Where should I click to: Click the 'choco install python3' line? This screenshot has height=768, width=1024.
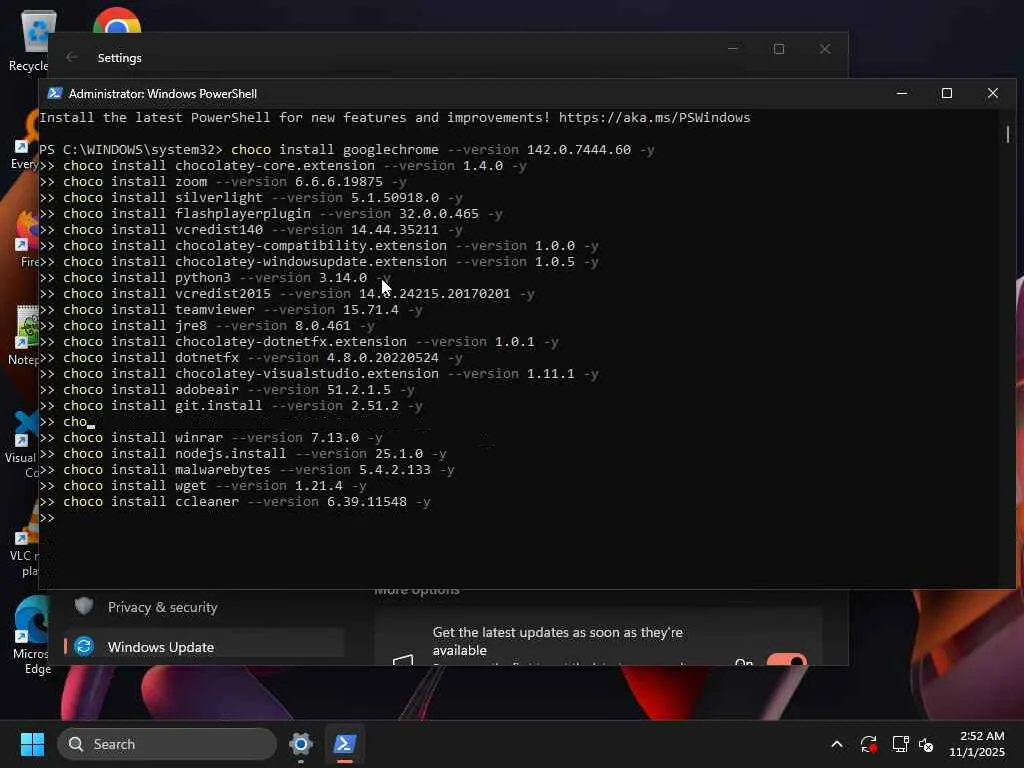227,278
